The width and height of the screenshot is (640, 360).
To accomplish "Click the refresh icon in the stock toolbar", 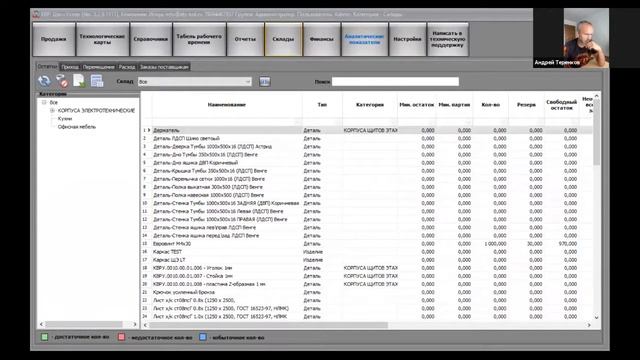I will [44, 81].
